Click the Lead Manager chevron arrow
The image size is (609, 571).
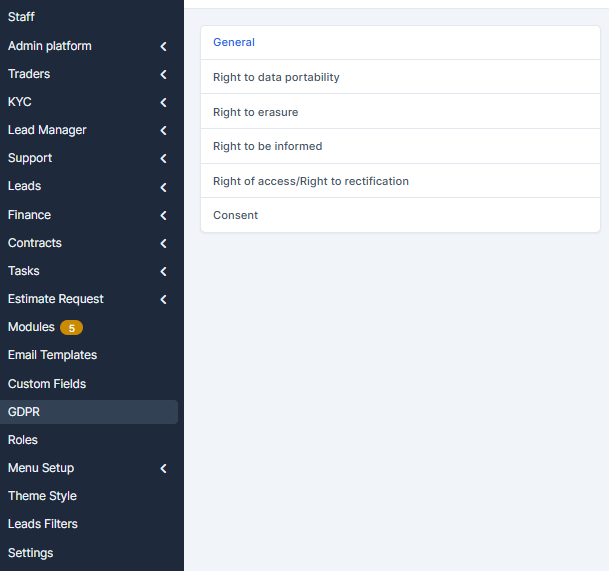pos(163,130)
